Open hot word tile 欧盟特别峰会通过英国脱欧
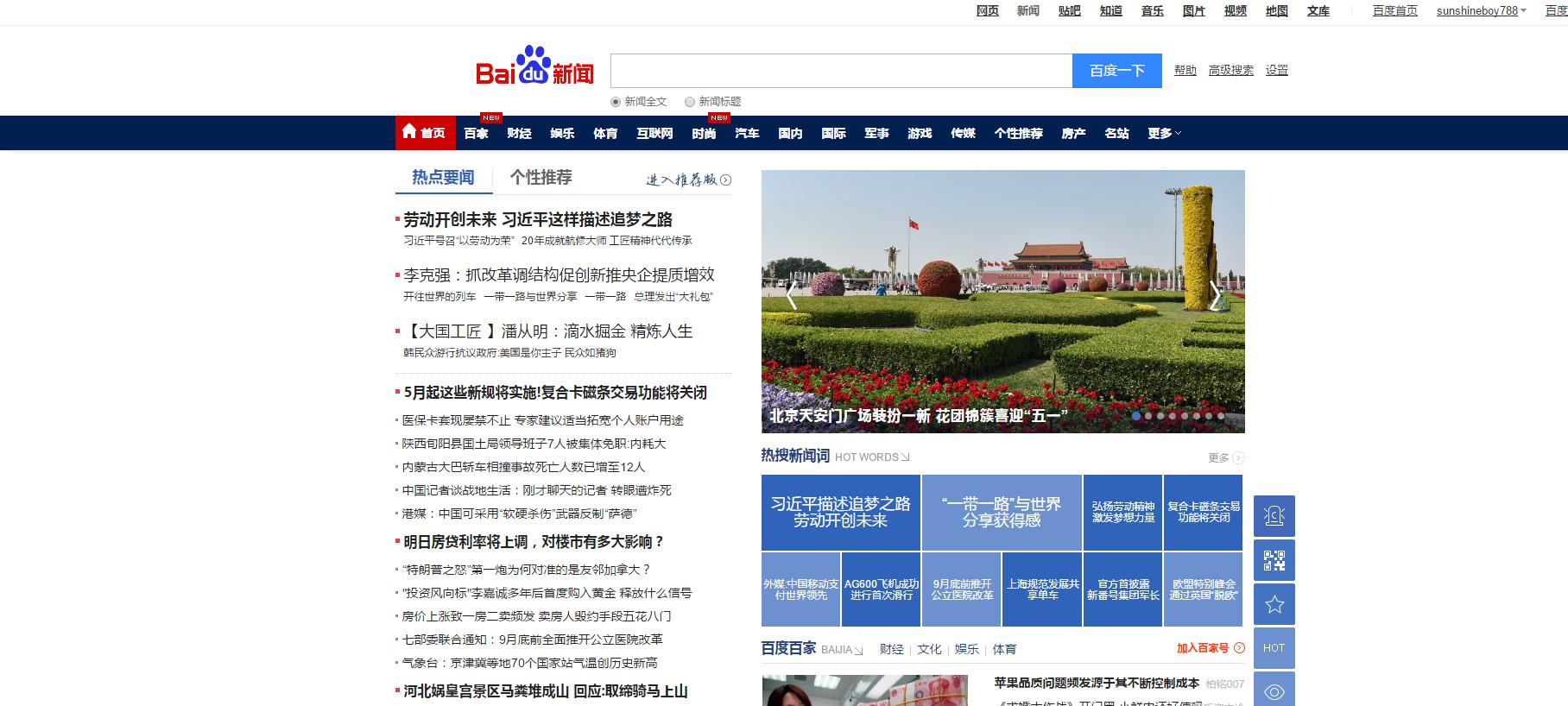 point(1204,589)
